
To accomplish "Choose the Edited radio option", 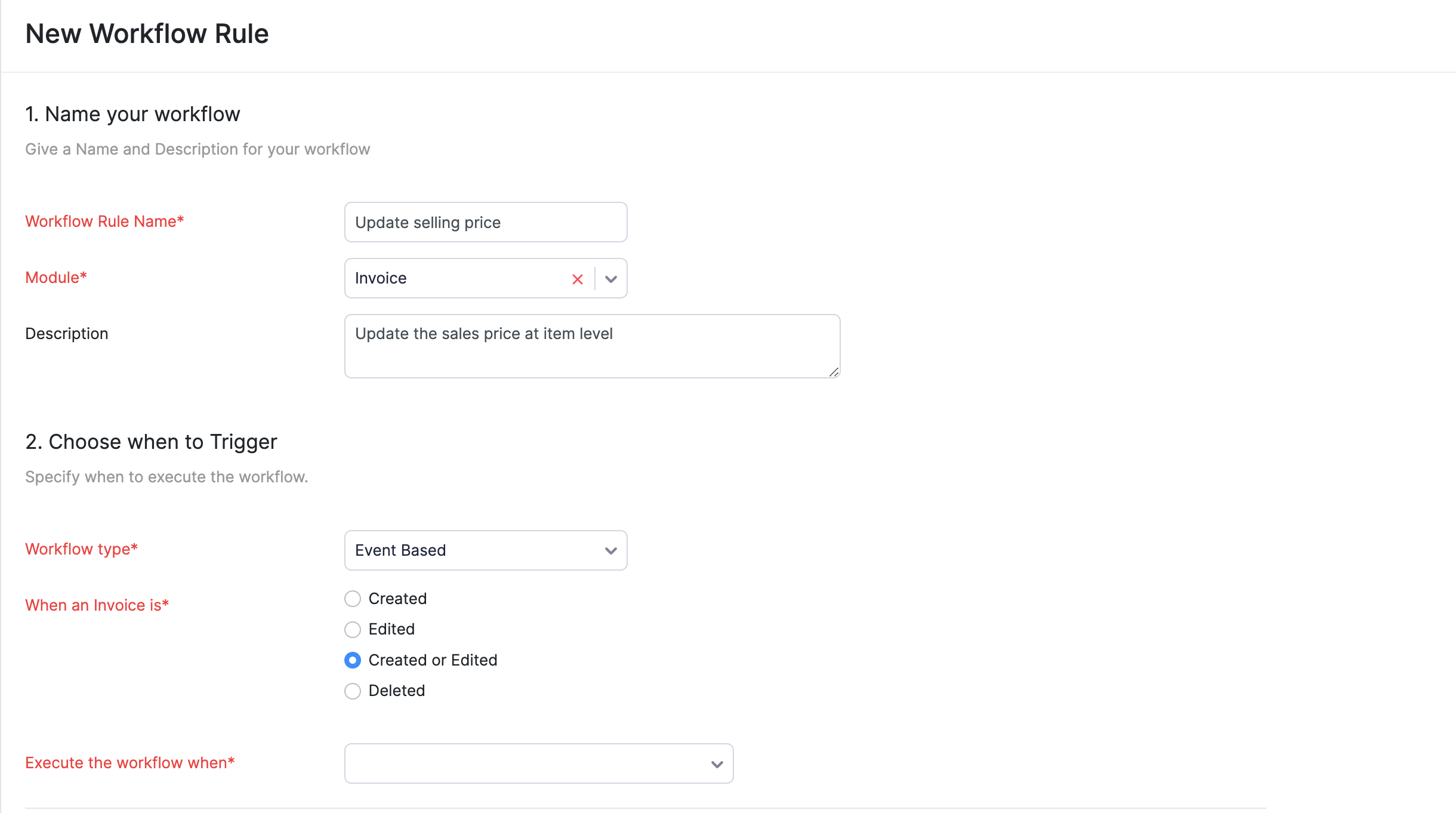I will tap(353, 629).
